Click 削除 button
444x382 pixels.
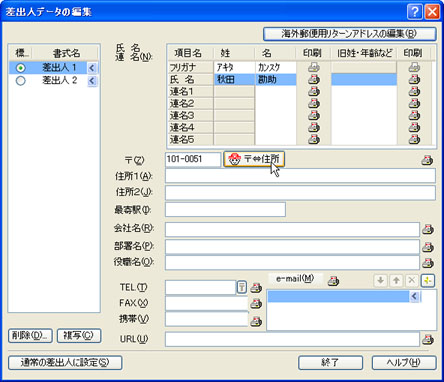[30, 336]
